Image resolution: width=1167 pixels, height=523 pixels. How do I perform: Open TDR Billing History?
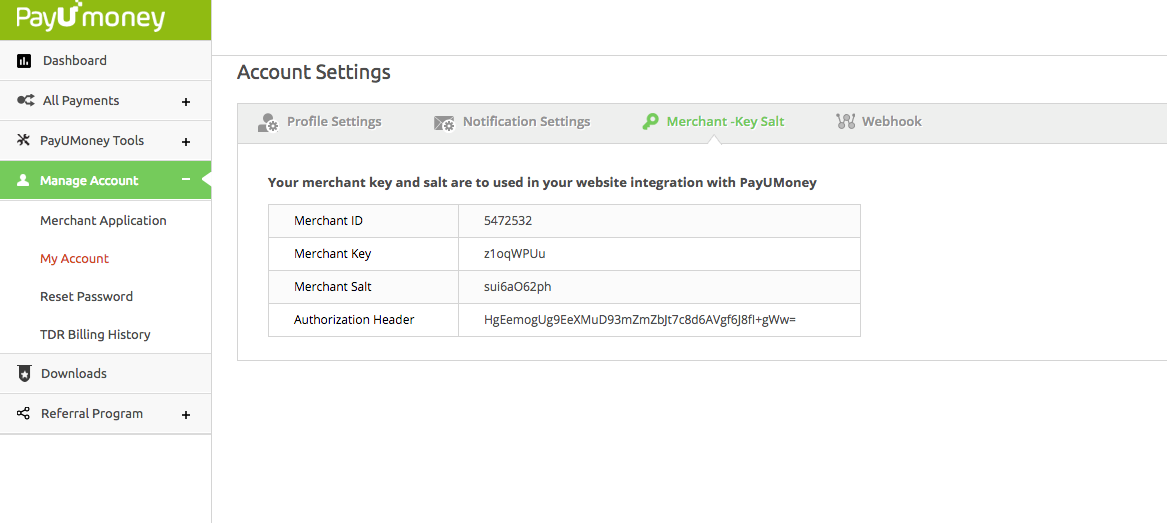tap(95, 335)
